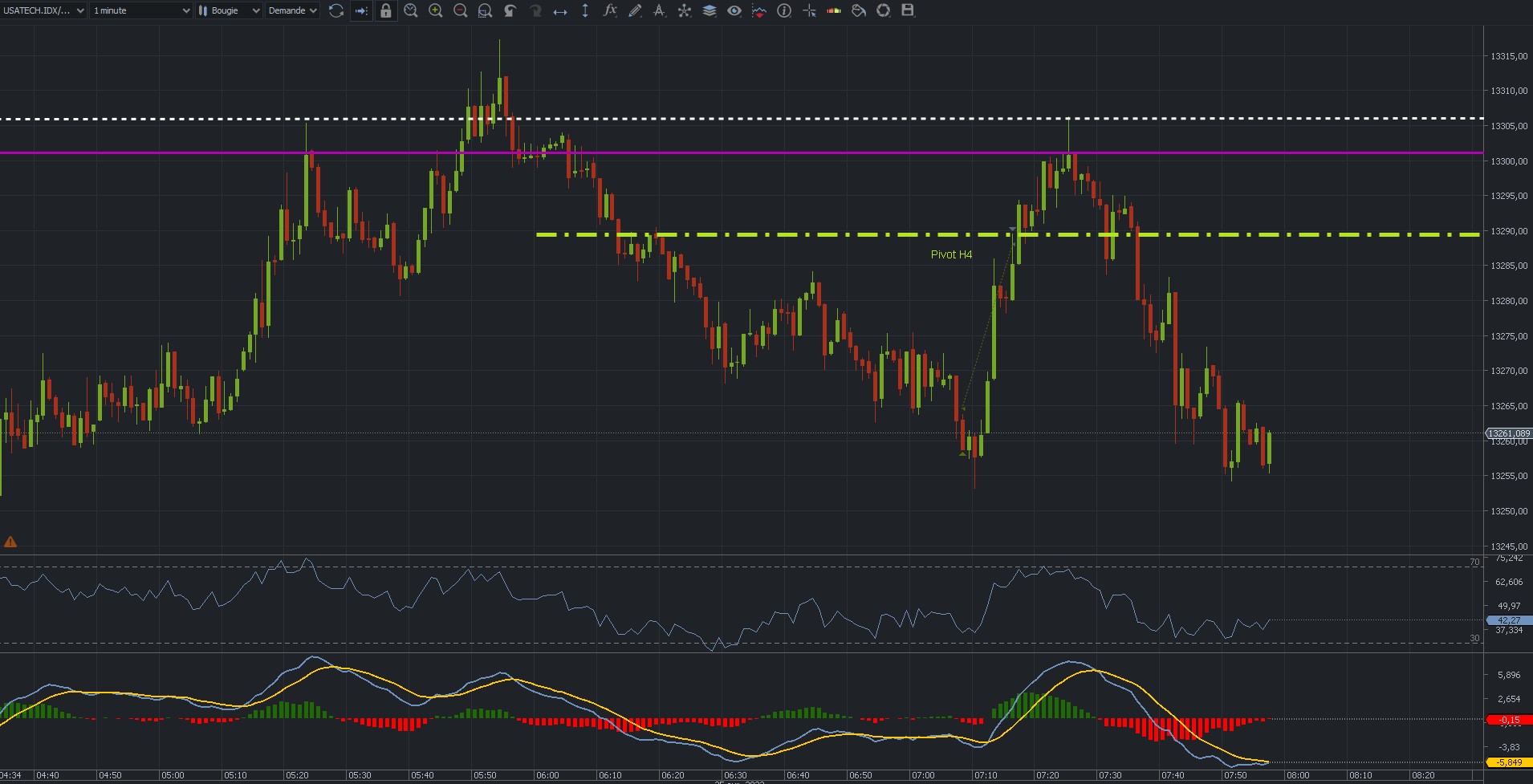The width and height of the screenshot is (1533, 784).
Task: Click the save chart floppy icon
Action: coord(908,10)
